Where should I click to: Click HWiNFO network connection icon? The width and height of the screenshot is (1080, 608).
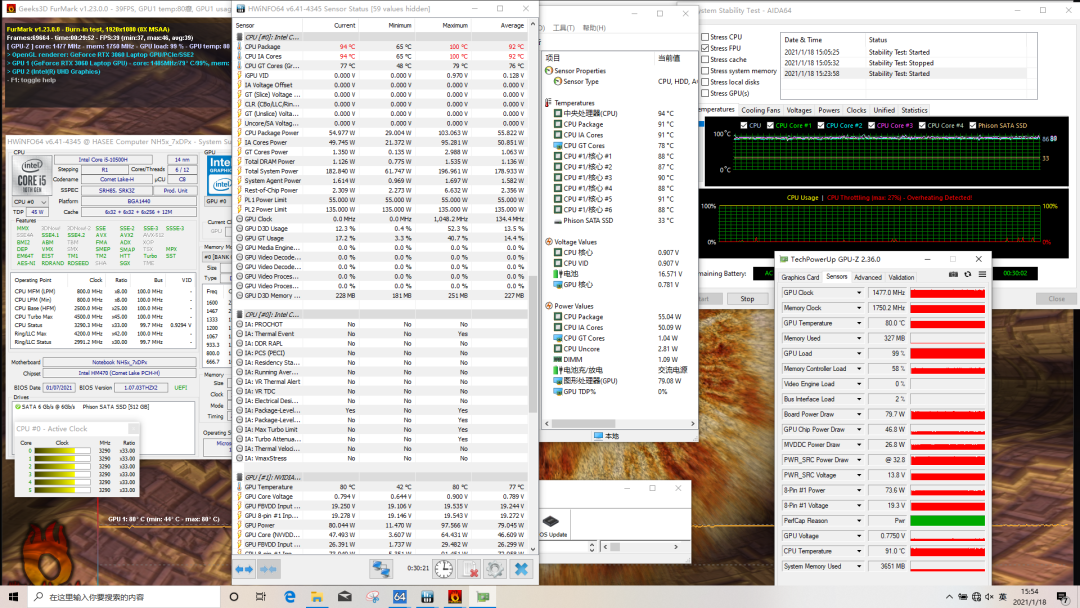381,568
